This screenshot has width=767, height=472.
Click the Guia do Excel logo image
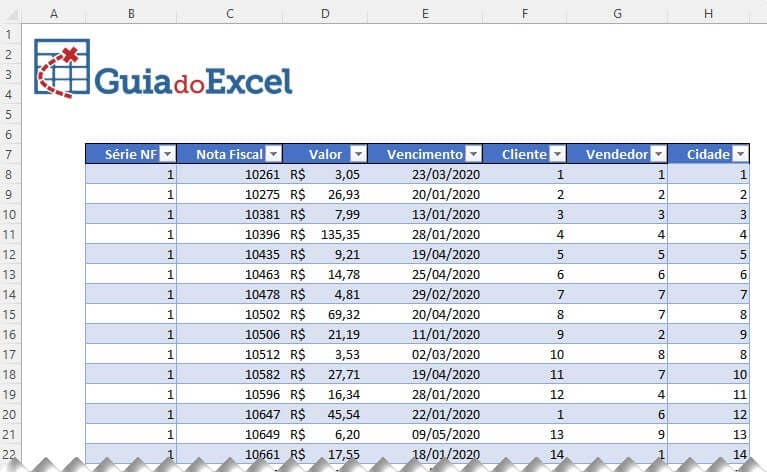(x=163, y=68)
